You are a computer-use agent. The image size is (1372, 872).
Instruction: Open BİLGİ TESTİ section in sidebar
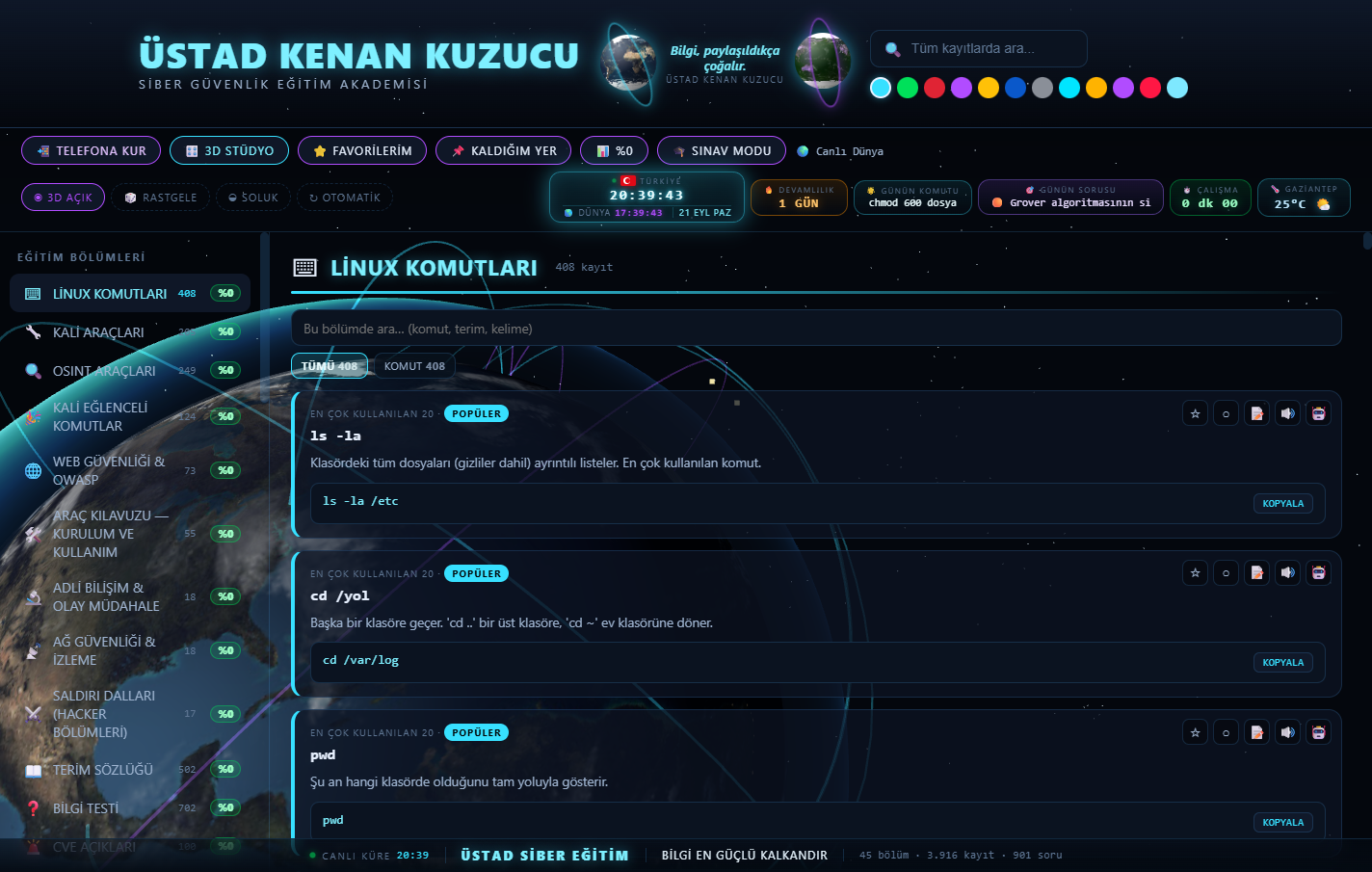click(130, 808)
